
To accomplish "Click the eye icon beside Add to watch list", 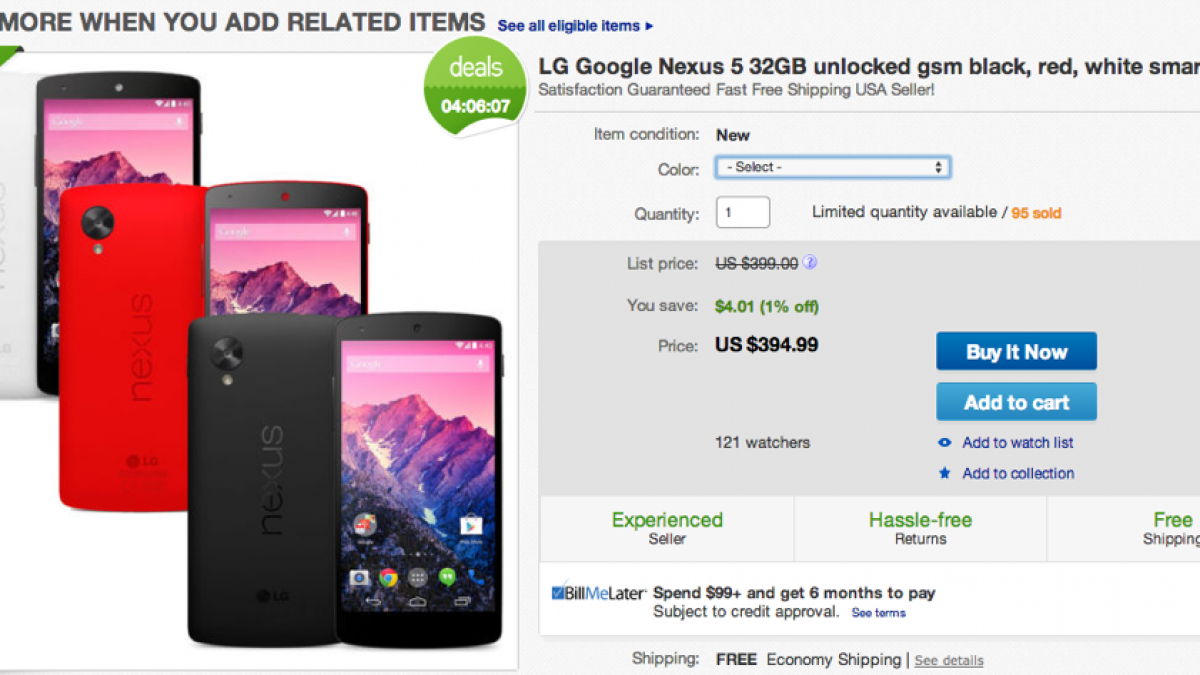I will pyautogui.click(x=944, y=443).
